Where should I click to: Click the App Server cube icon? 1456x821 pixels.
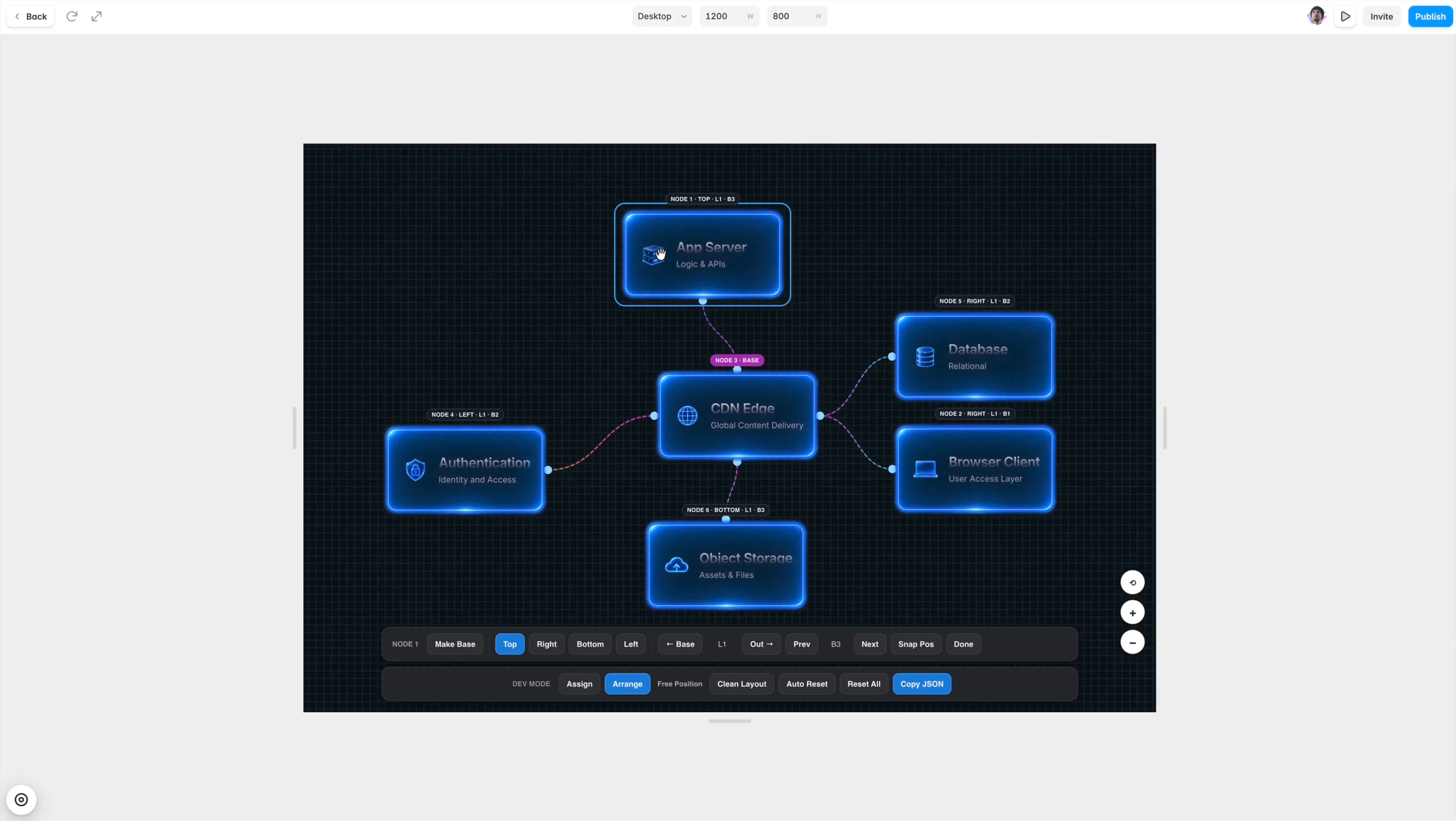(x=653, y=254)
